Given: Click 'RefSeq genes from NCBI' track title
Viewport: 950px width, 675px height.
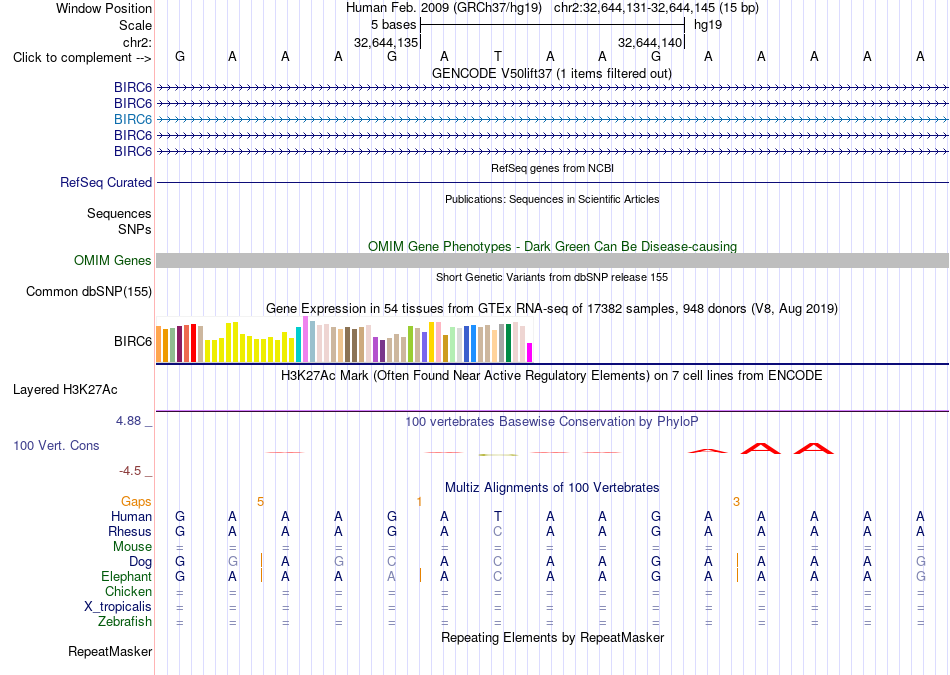Looking at the screenshot, I should click(x=552, y=168).
